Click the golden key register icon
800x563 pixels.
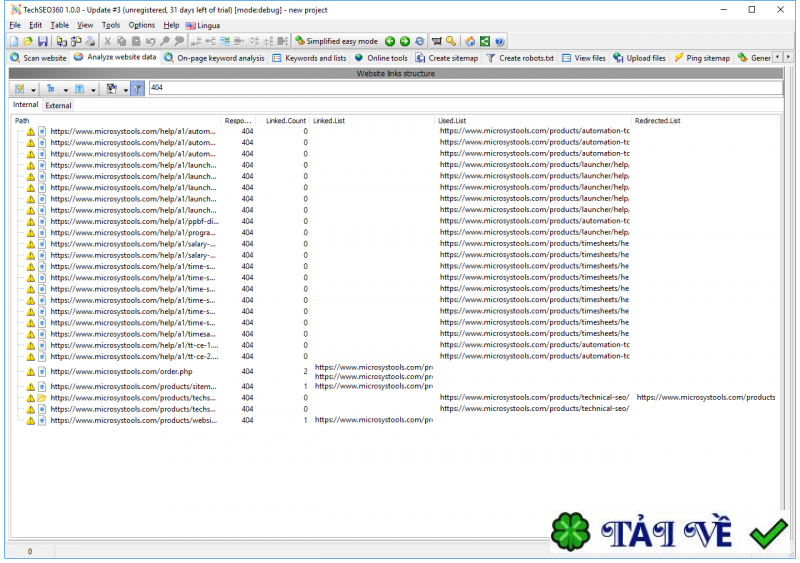[x=451, y=41]
